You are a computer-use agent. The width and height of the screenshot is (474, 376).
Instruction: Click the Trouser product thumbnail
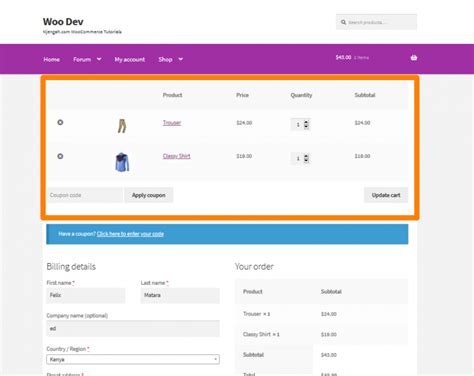click(x=122, y=126)
